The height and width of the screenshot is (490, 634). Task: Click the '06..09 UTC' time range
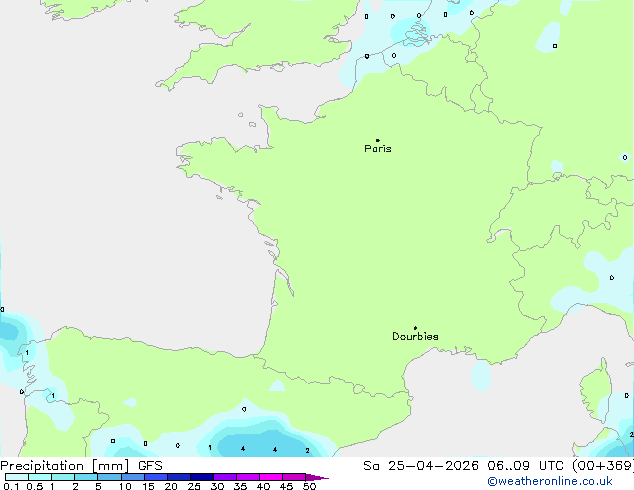click(x=525, y=466)
